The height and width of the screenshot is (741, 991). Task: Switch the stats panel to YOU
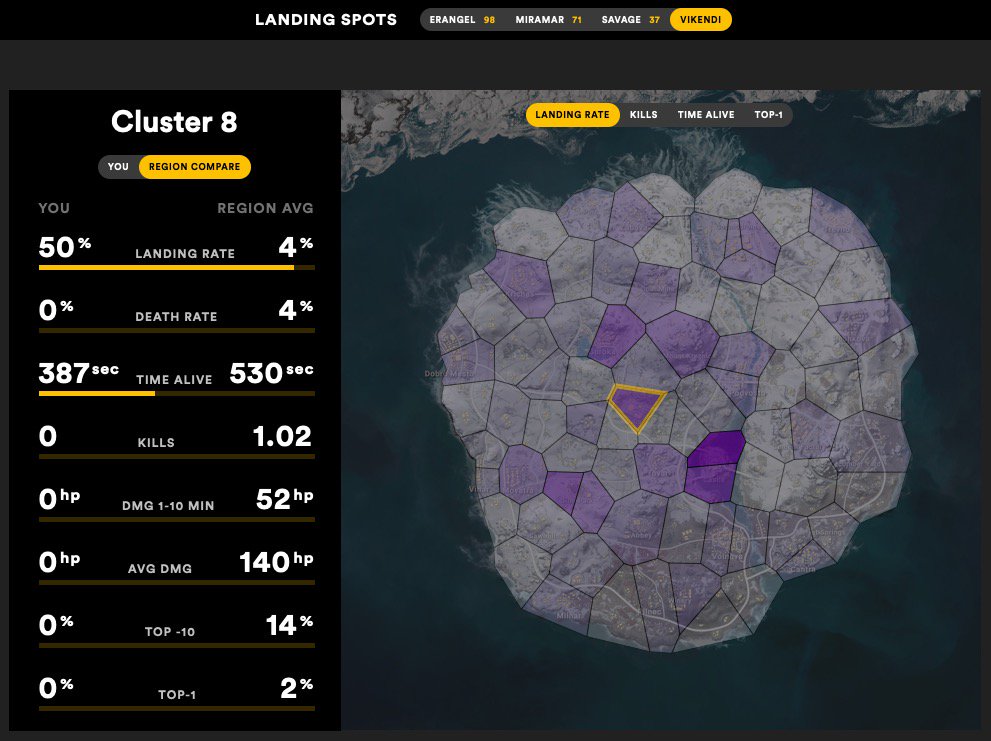118,167
